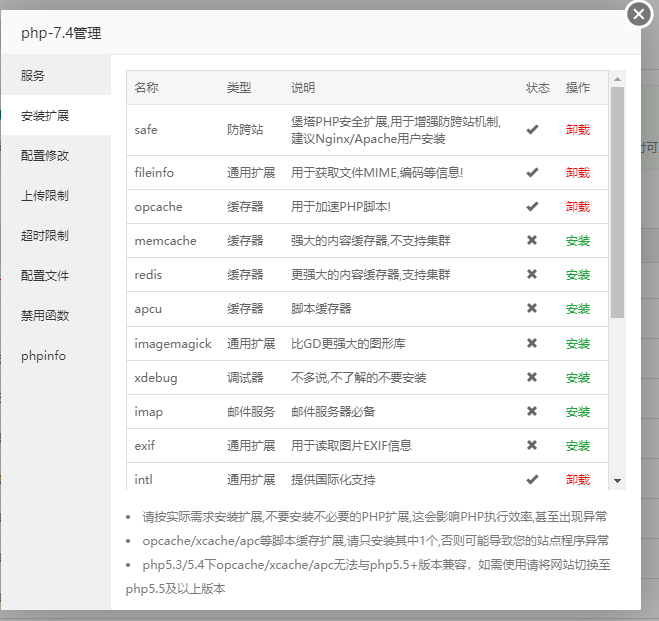Image resolution: width=659 pixels, height=621 pixels.
Task: Click apcu's not-installed cross icon
Action: 532,308
